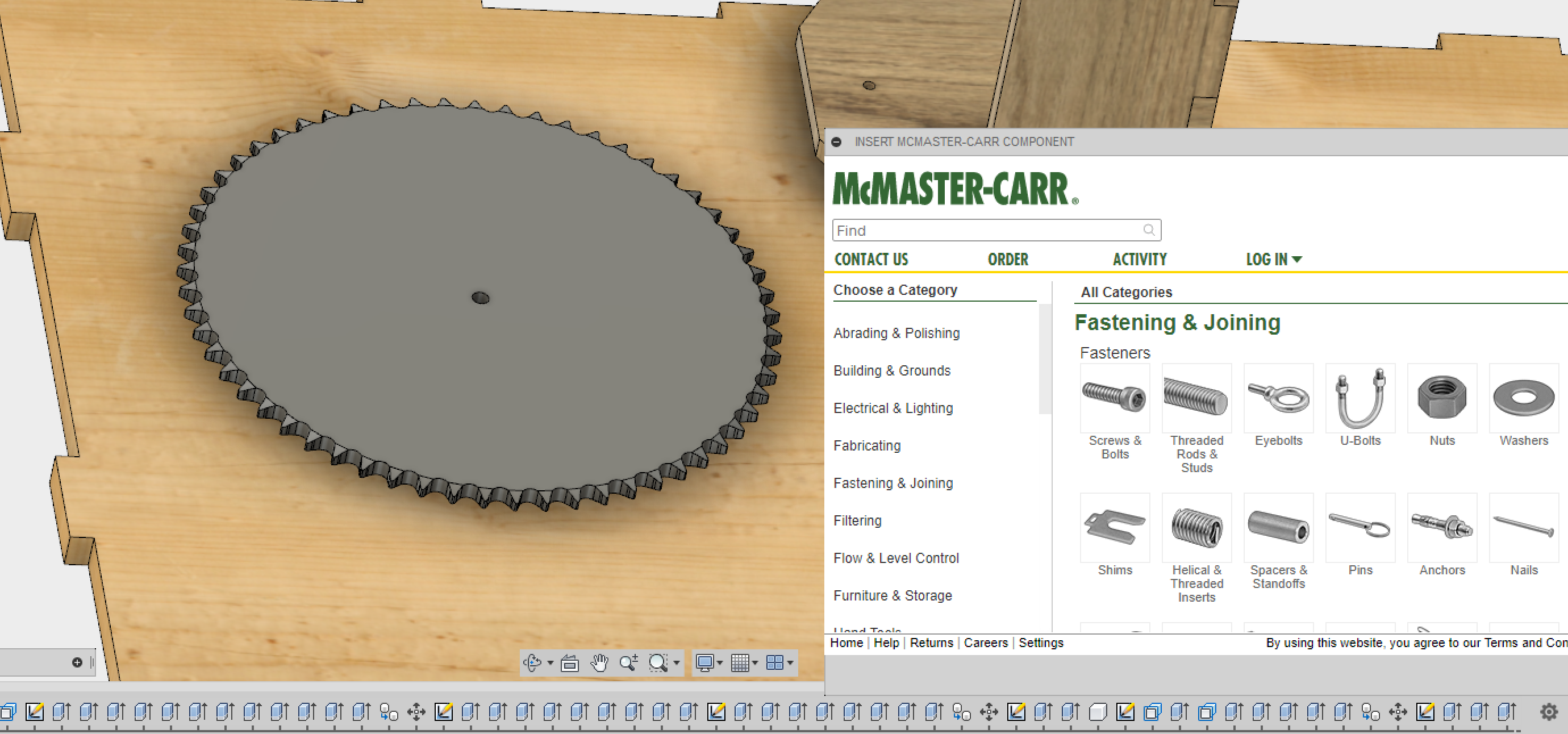Select the Washers product thumbnail
Viewport: 1568px width, 734px height.
click(1523, 399)
